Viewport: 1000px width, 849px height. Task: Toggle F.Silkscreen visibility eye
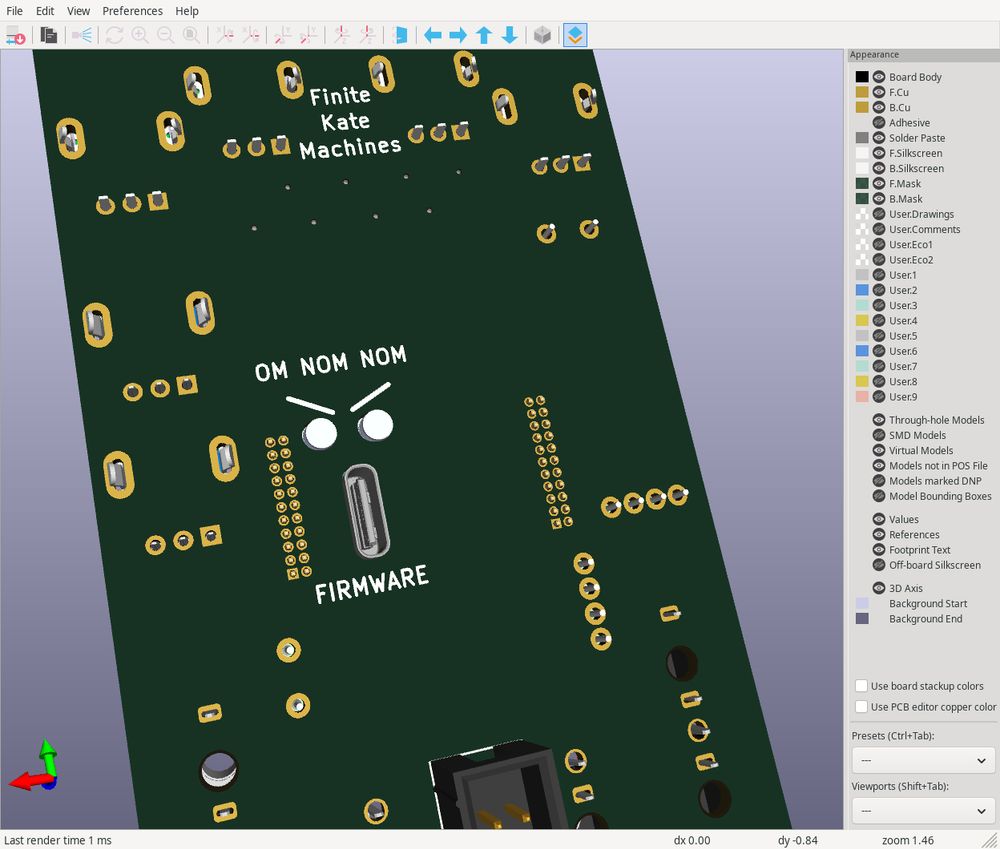(x=879, y=153)
